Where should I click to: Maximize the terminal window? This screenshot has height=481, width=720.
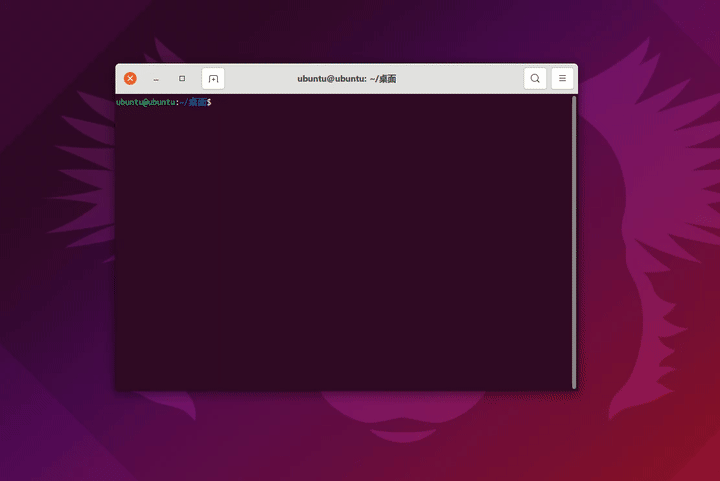click(182, 78)
